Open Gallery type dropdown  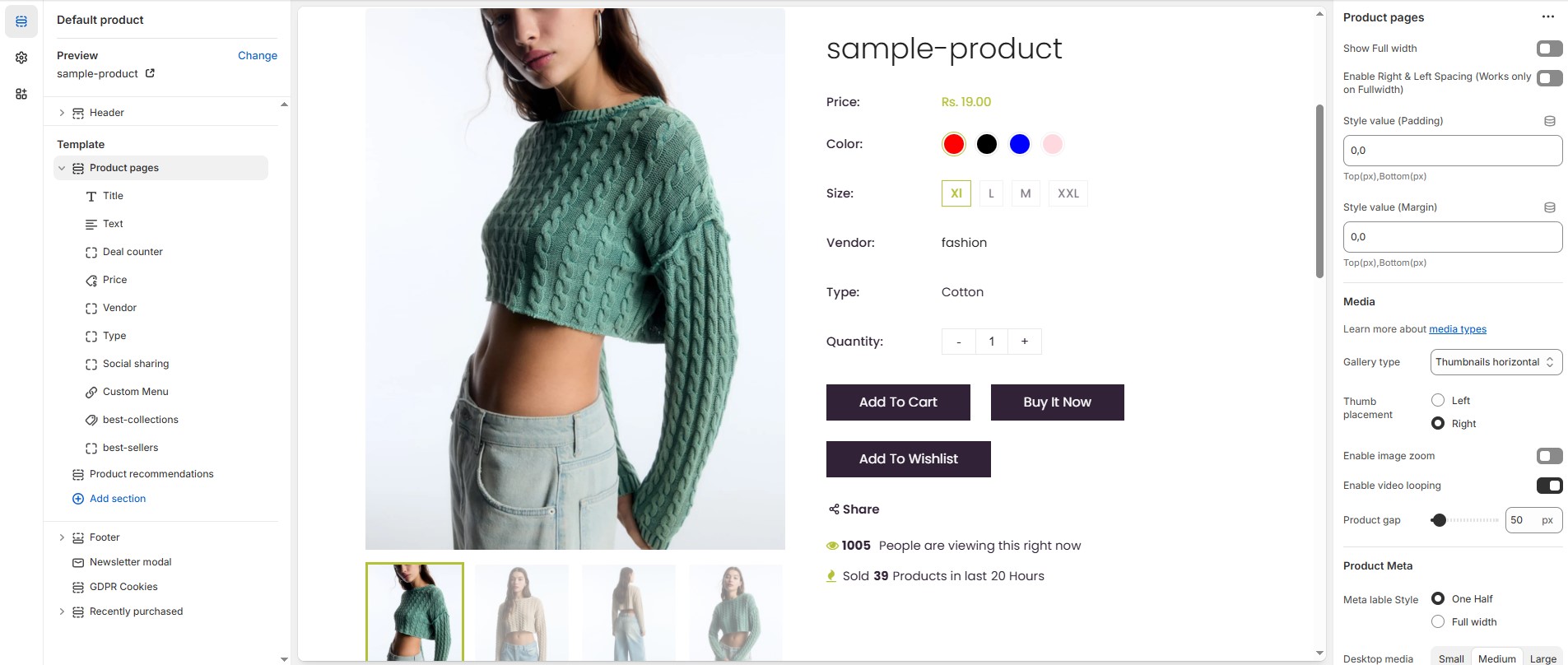(x=1496, y=362)
